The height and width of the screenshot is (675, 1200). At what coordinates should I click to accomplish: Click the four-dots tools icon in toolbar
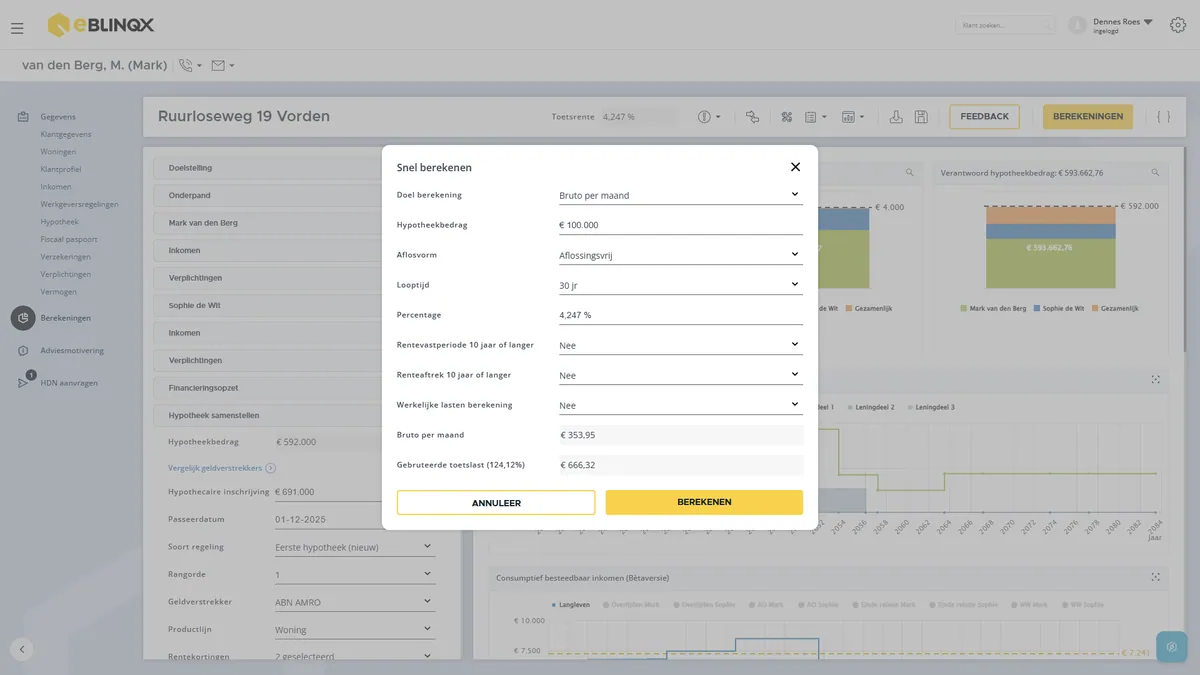coord(787,117)
